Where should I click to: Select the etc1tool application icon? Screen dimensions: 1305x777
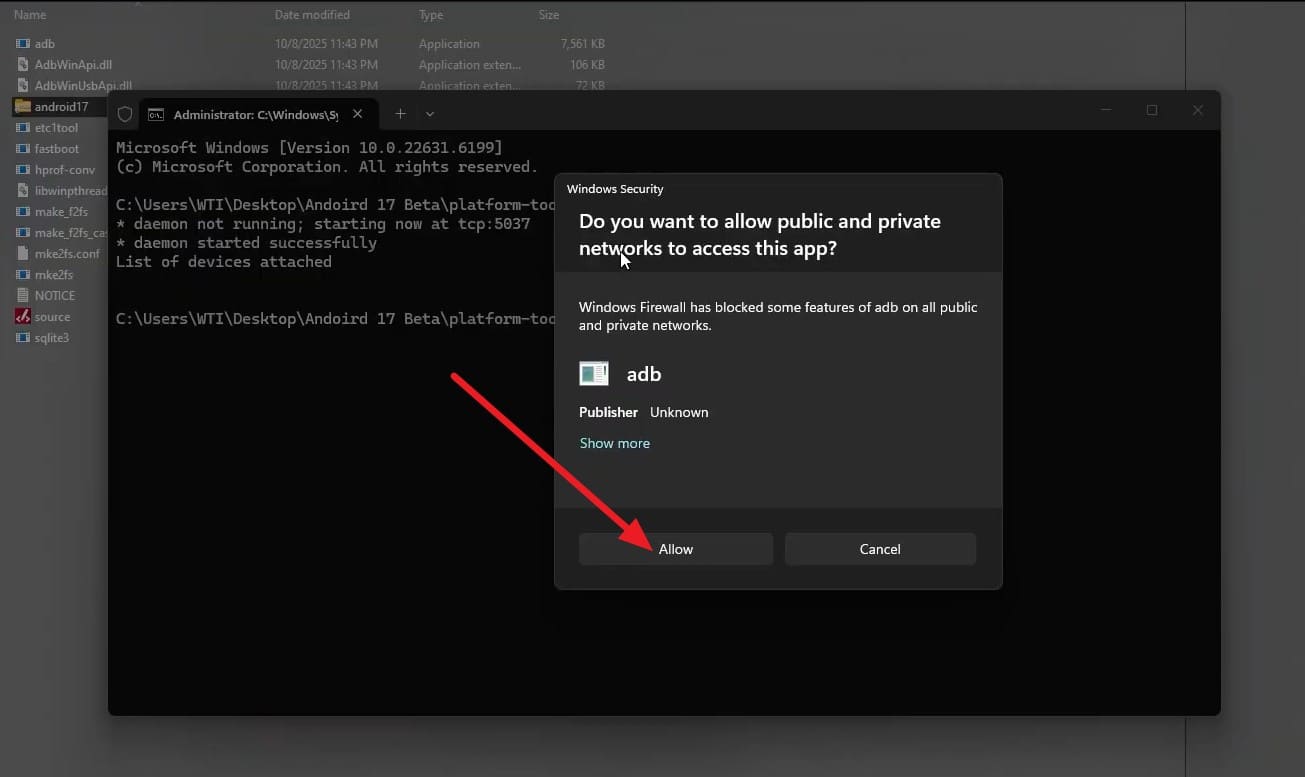(22, 128)
